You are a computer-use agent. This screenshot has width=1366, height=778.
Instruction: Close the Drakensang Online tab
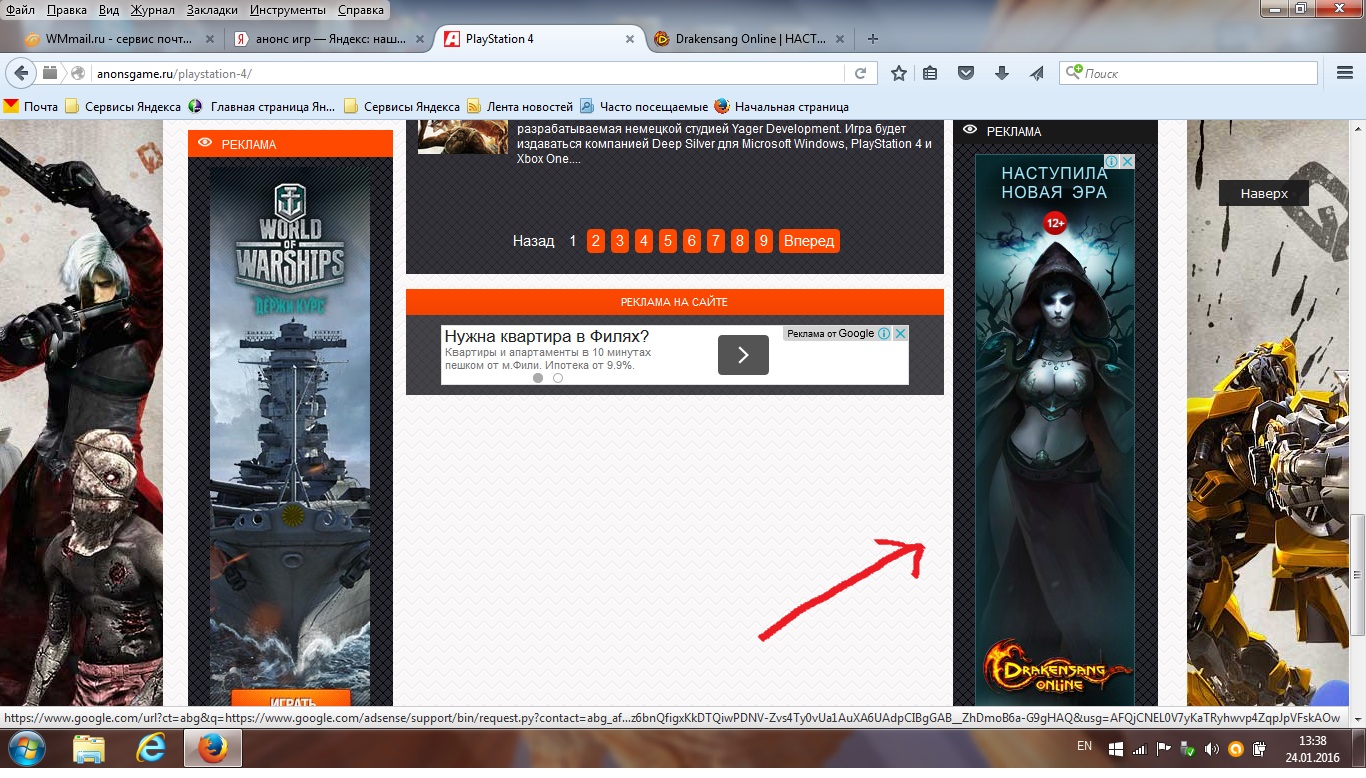pyautogui.click(x=840, y=39)
